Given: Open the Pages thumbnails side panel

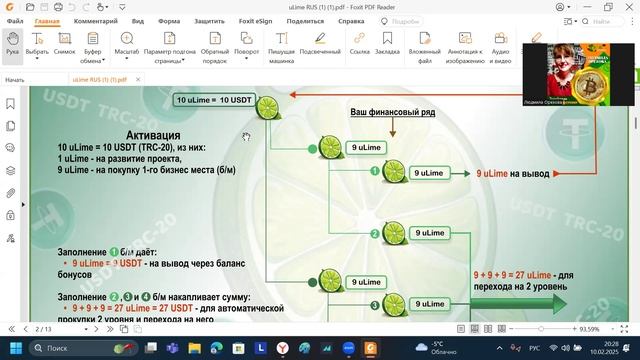Looking at the screenshot, I should (11, 126).
